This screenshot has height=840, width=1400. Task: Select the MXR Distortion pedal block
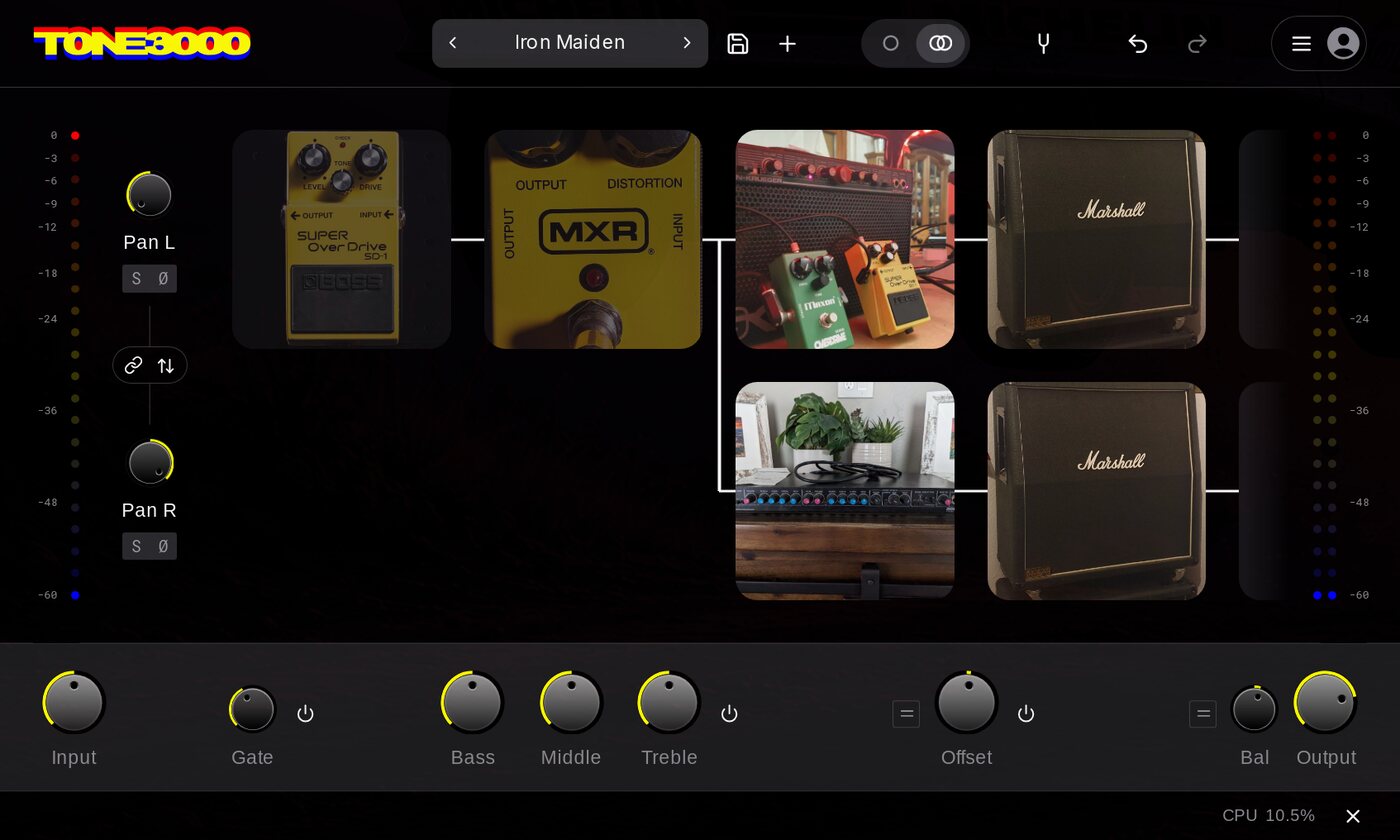click(593, 239)
